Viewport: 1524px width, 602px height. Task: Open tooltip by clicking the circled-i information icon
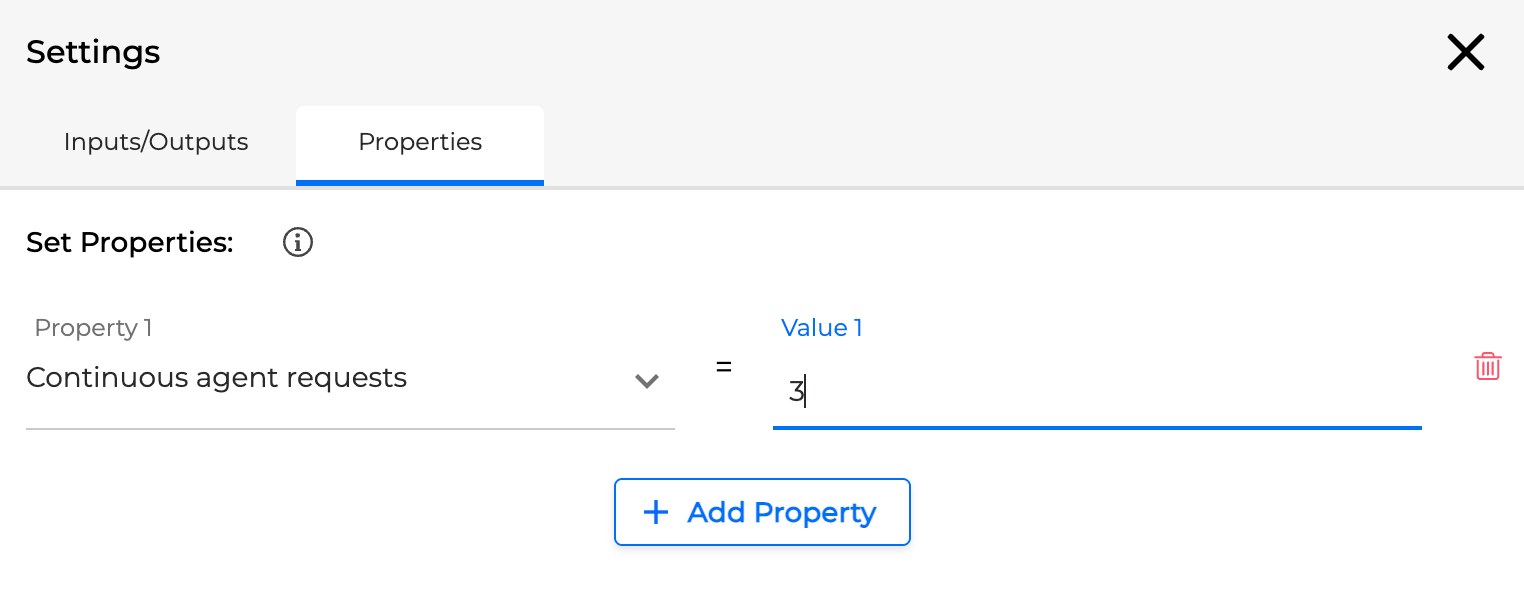pos(297,242)
